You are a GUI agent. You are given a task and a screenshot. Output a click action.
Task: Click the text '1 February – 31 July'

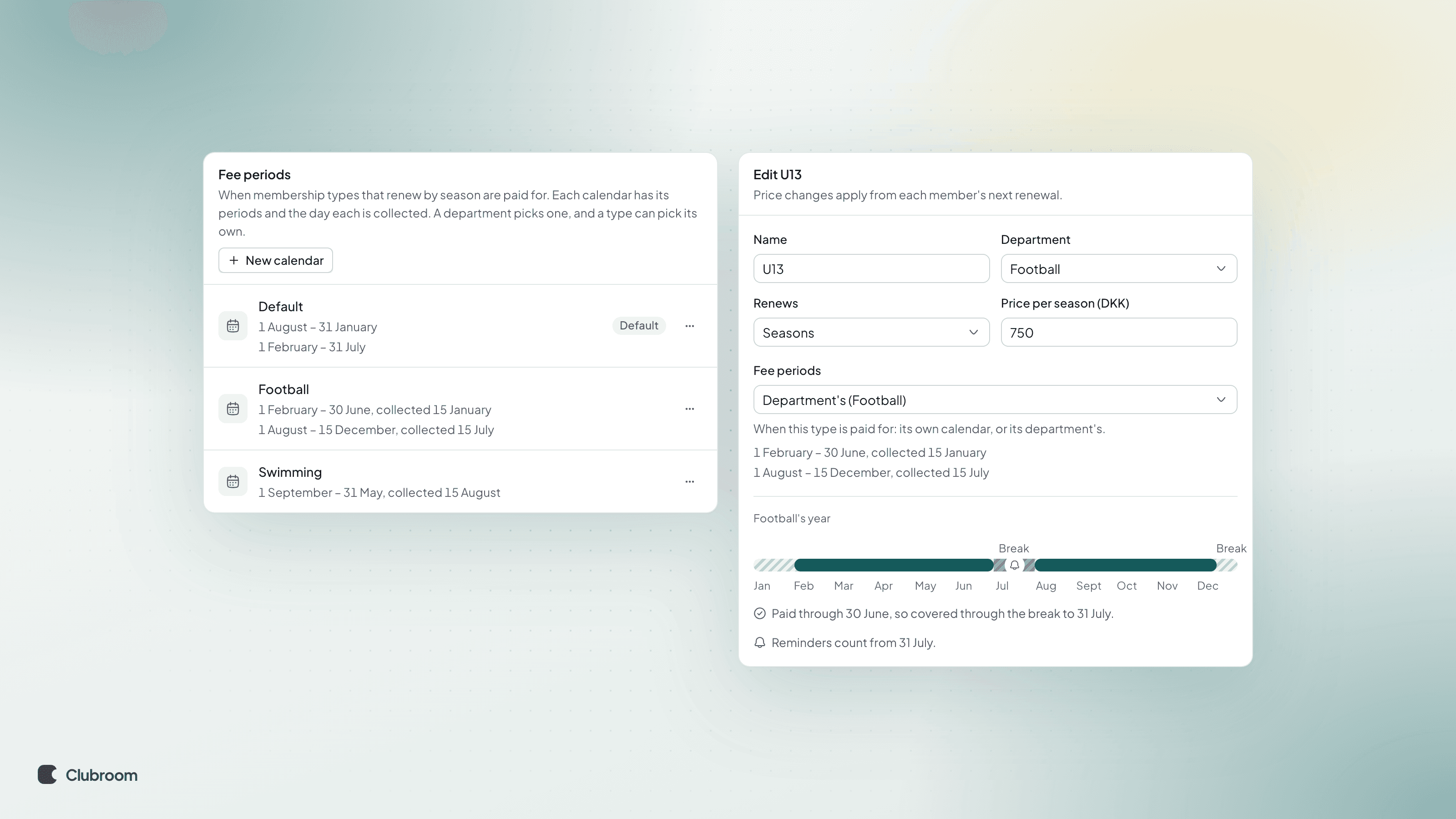click(312, 347)
